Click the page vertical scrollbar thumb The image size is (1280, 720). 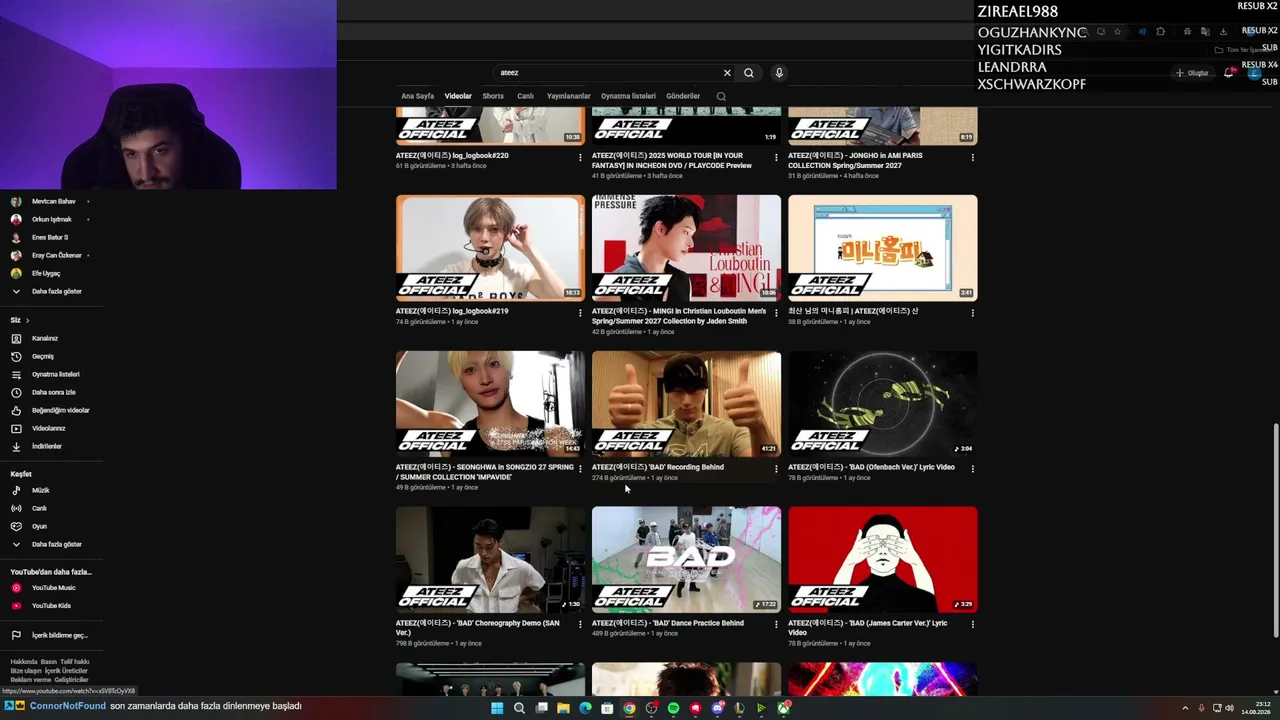(x=1275, y=530)
